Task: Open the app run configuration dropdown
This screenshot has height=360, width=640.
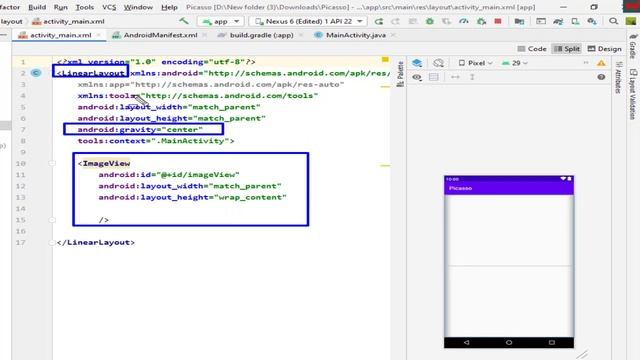Action: point(220,21)
